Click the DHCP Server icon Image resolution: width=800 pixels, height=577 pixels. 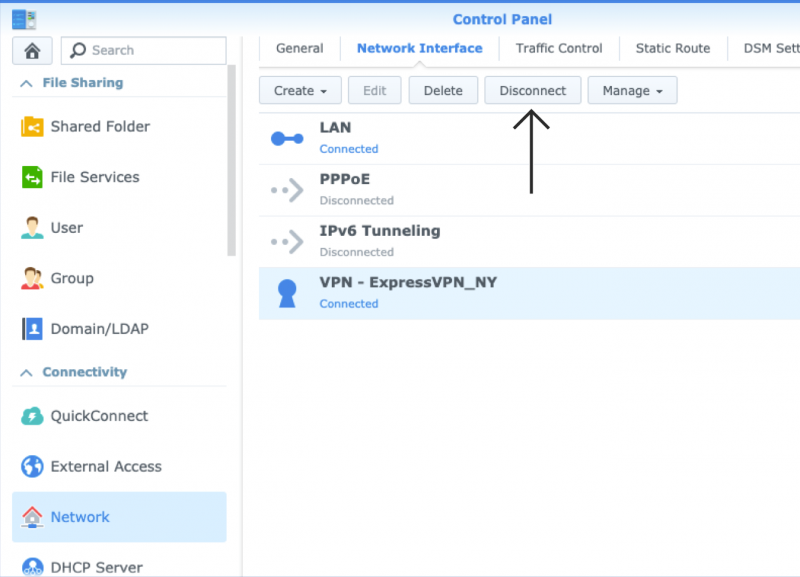(33, 566)
